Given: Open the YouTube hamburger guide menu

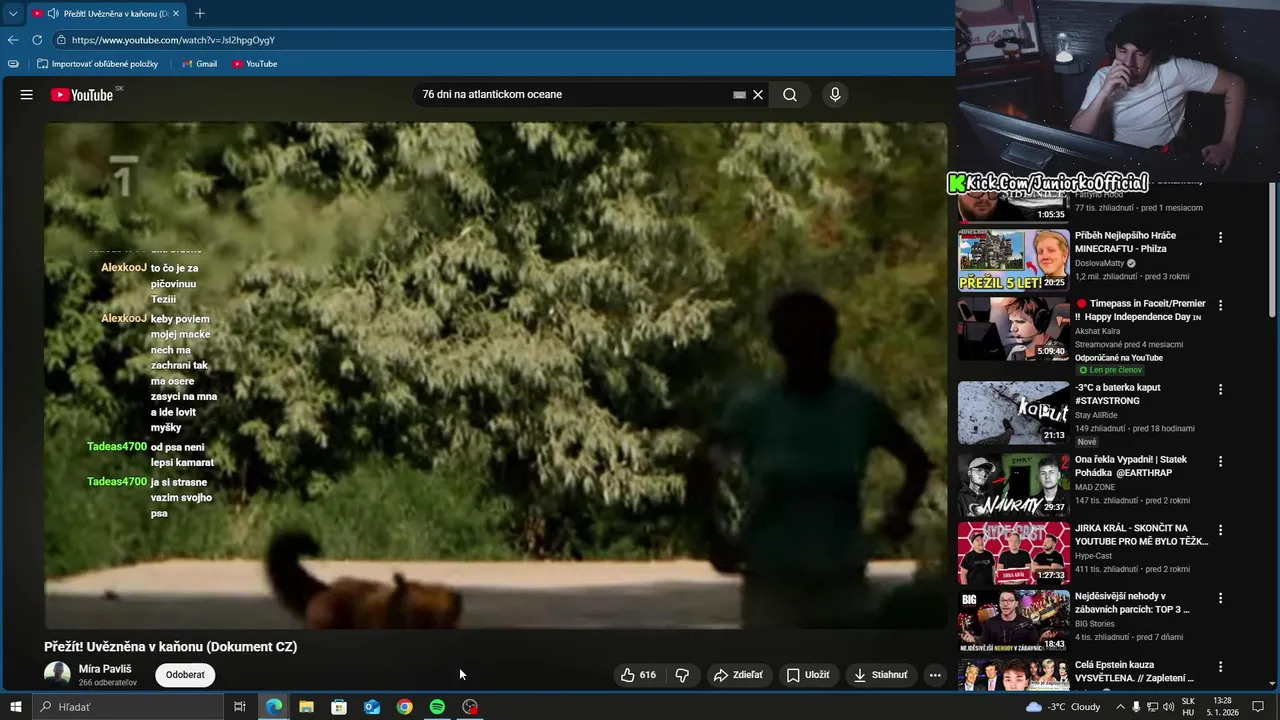Looking at the screenshot, I should pos(27,95).
